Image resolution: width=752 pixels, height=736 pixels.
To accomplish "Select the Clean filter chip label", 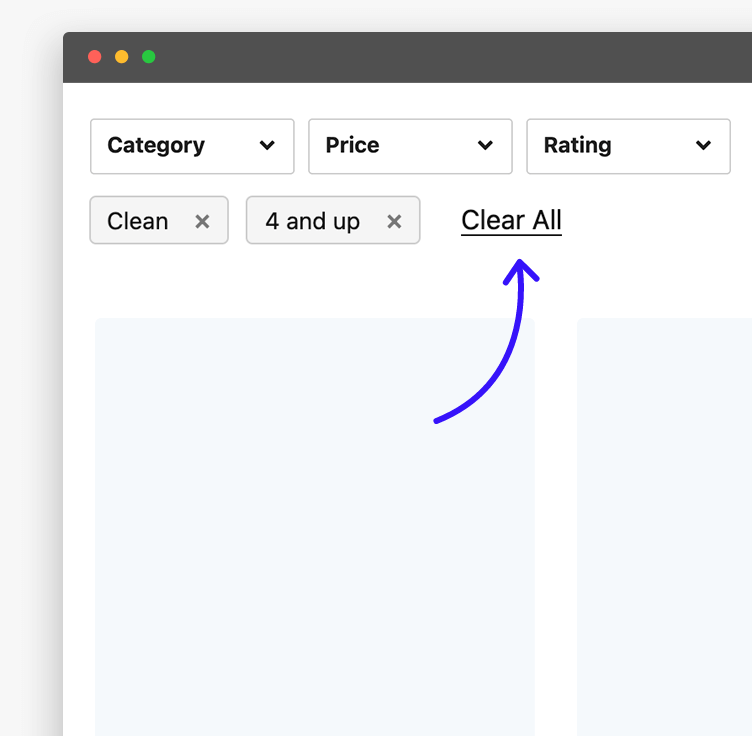I will pyautogui.click(x=138, y=221).
